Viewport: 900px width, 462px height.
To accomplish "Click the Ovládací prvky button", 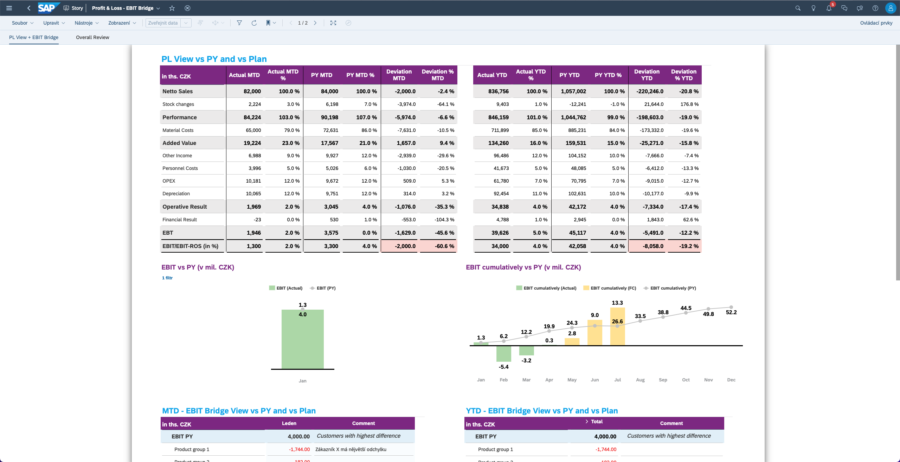I will (875, 22).
